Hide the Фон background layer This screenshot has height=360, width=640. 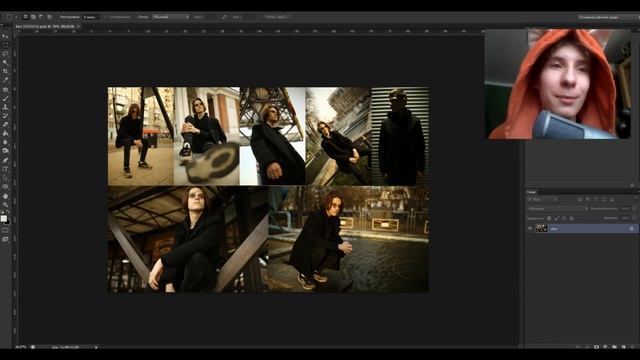pos(530,228)
